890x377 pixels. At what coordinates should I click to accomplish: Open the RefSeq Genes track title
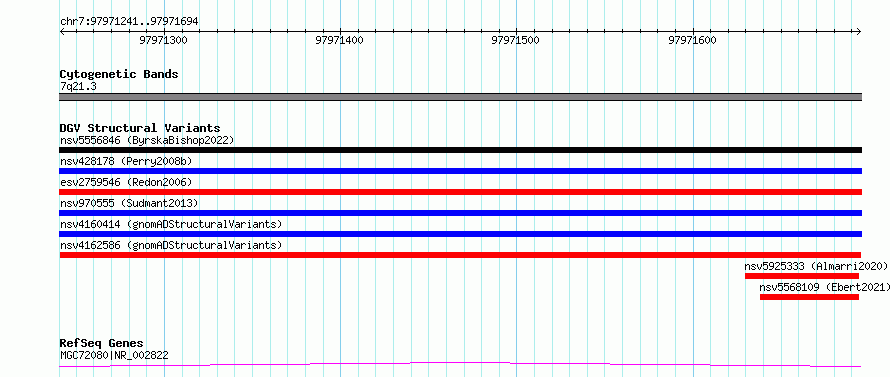point(101,344)
